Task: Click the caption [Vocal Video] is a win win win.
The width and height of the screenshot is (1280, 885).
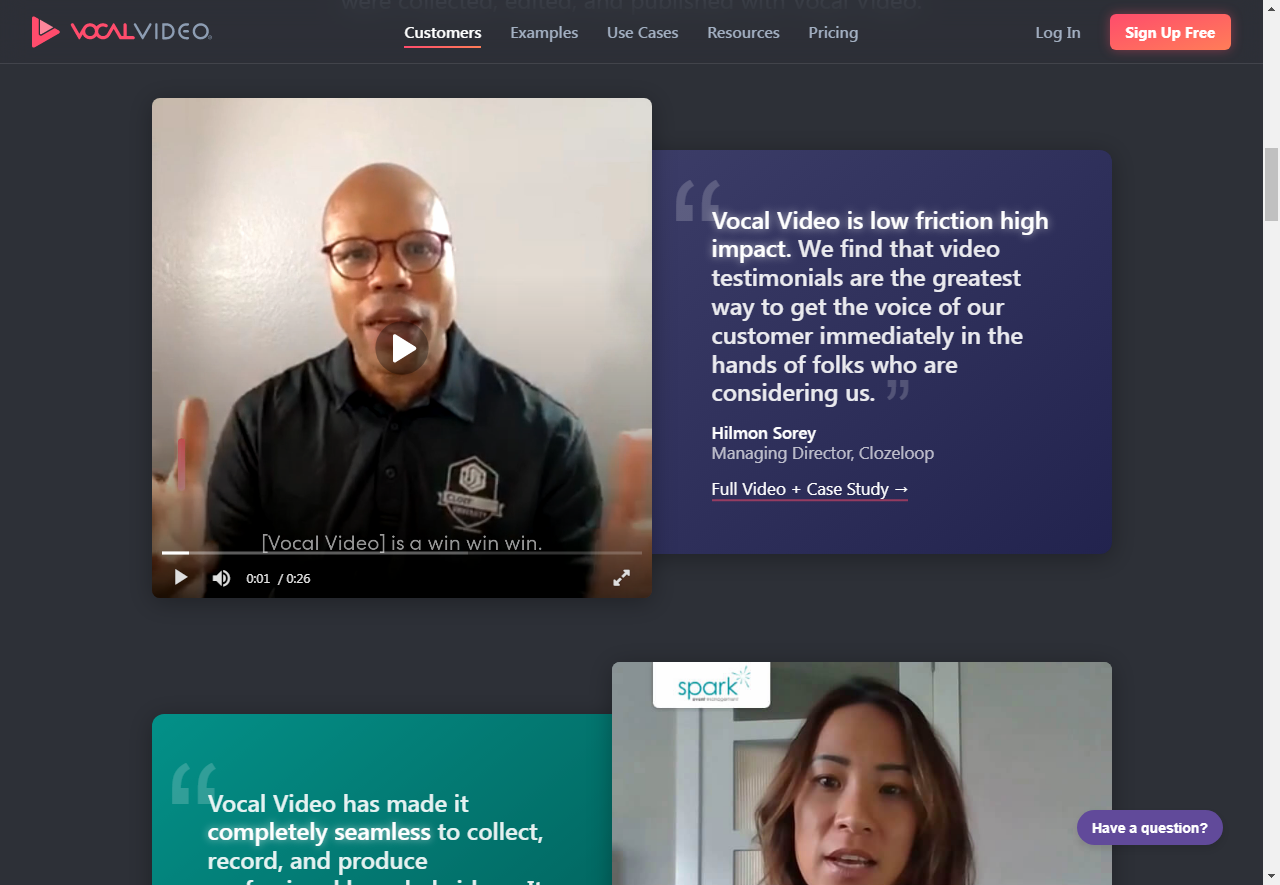Action: [x=402, y=543]
